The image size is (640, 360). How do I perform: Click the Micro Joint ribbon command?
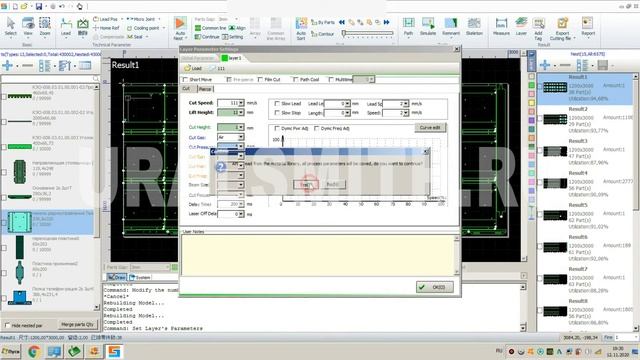click(x=141, y=19)
